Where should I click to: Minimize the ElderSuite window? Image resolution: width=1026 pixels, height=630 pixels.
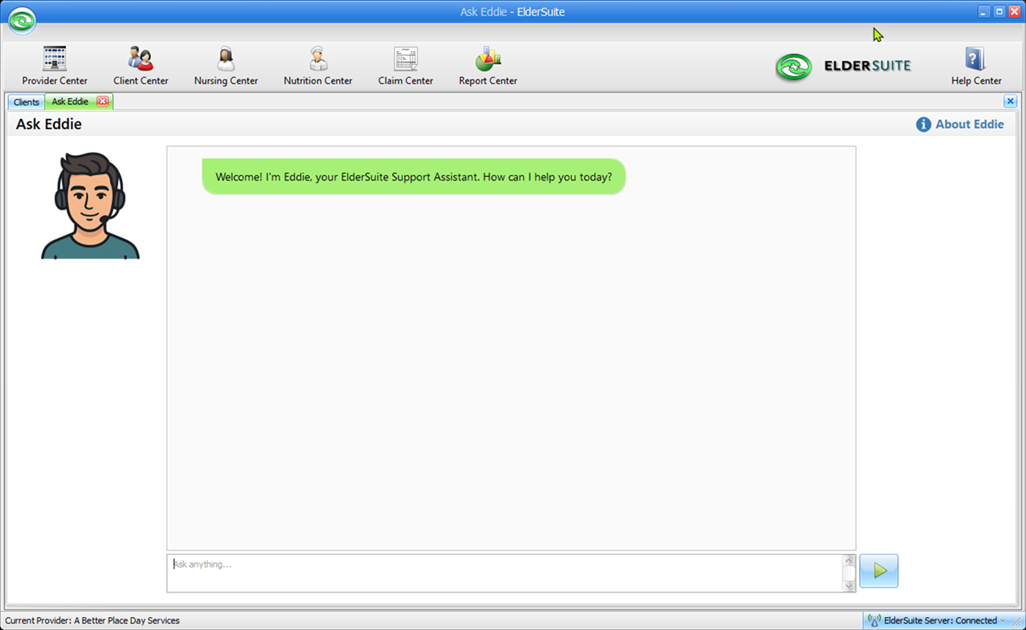point(983,12)
